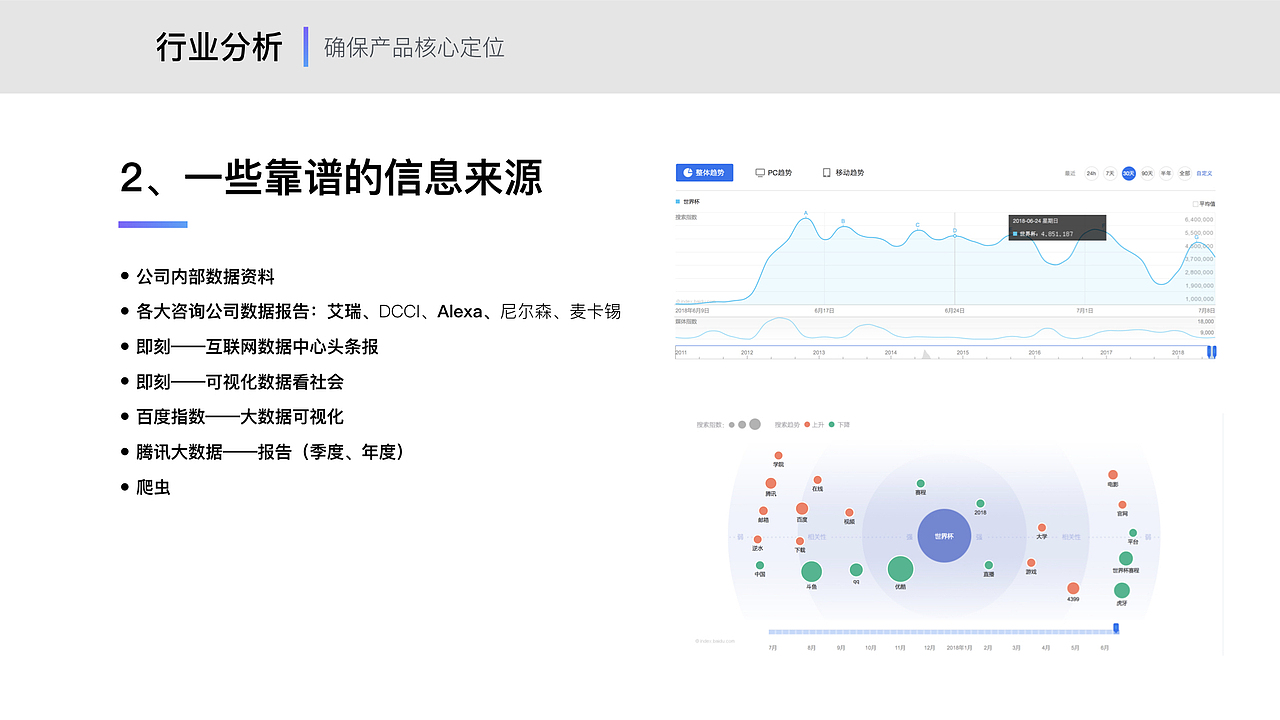The height and width of the screenshot is (720, 1280).
Task: Click the tablet icon beside 移动趋势
Action: pyautogui.click(x=826, y=173)
